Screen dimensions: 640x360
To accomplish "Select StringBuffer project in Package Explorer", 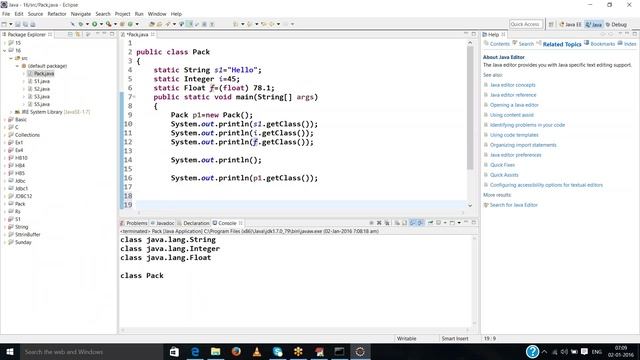I will (27, 234).
